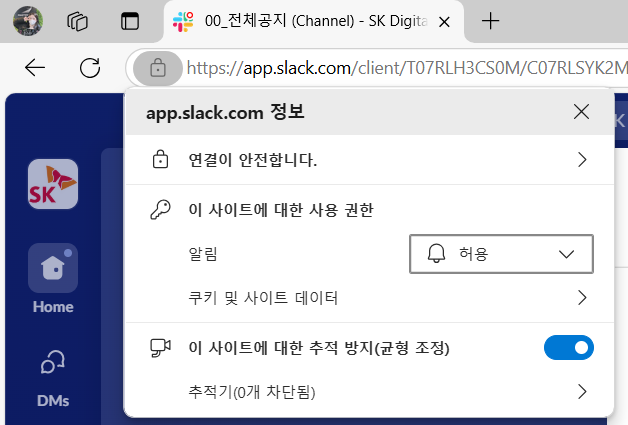Click the 이 사이트에 대한 사용 권한 heading

[x=281, y=210]
